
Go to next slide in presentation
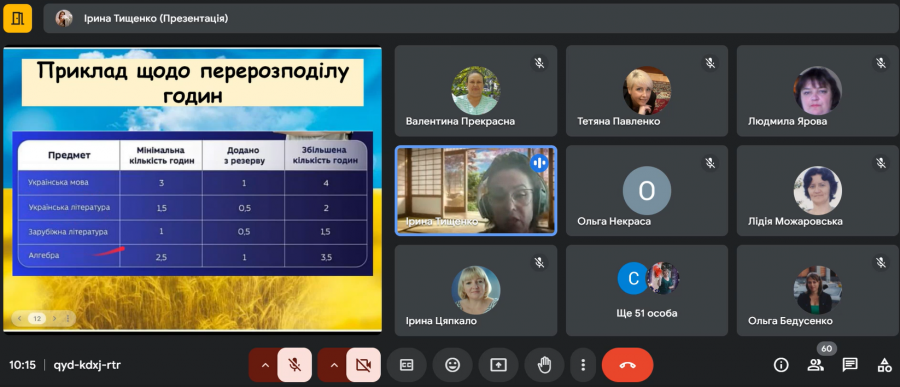pos(54,318)
